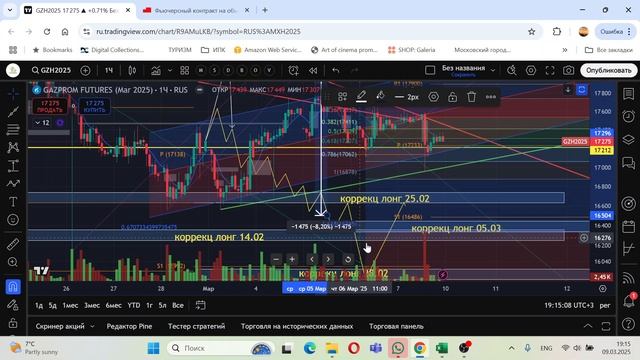Add a symbol to compare
The width and height of the screenshot is (640, 360).
[85, 70]
